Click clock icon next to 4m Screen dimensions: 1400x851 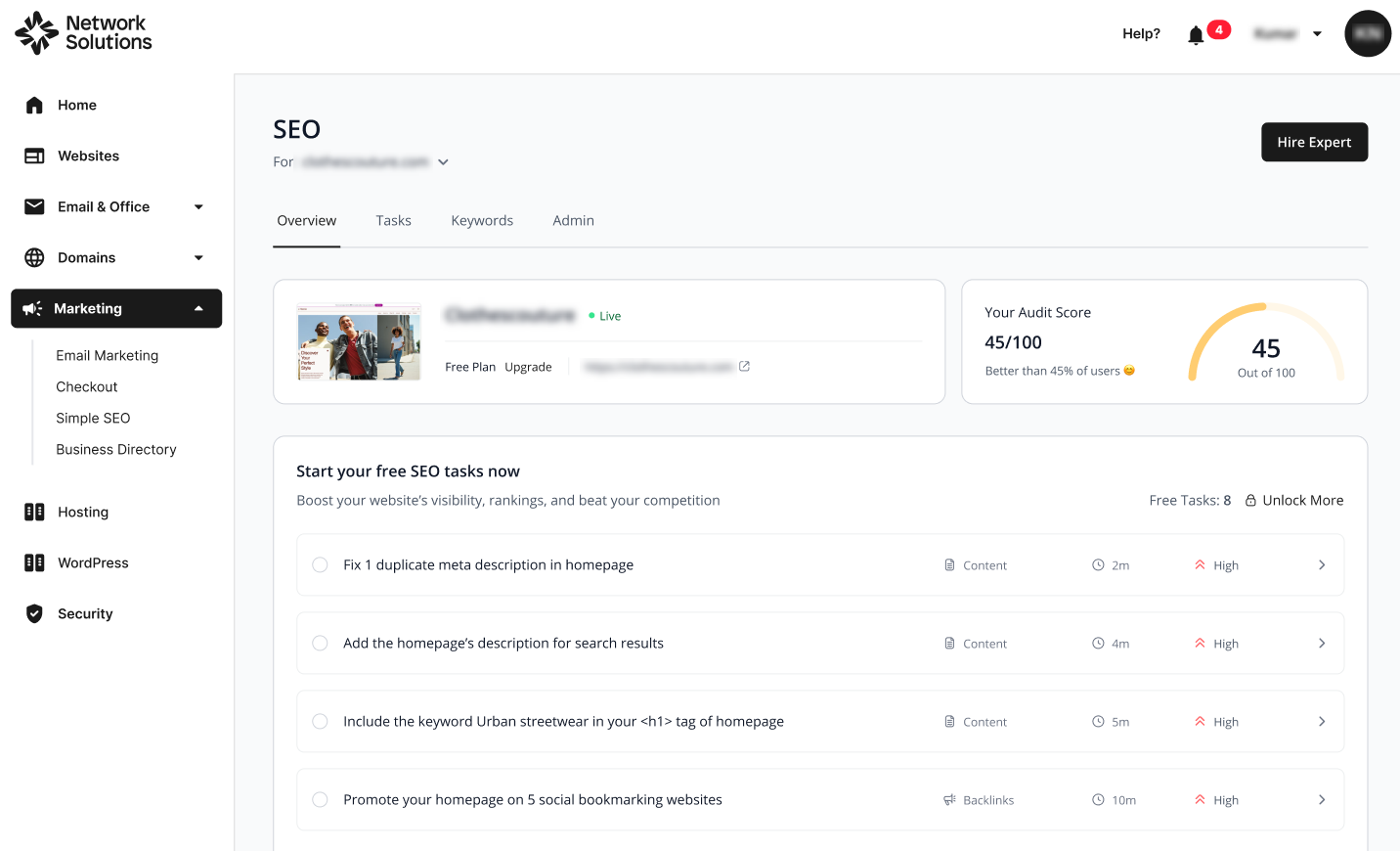(1098, 643)
